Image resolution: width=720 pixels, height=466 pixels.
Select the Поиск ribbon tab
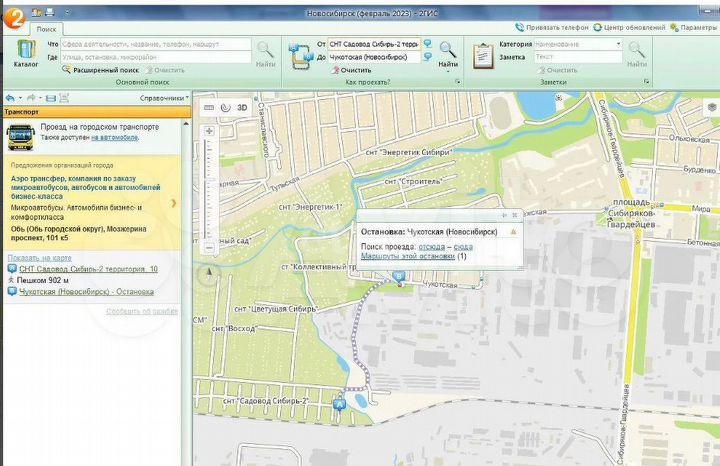46,30
